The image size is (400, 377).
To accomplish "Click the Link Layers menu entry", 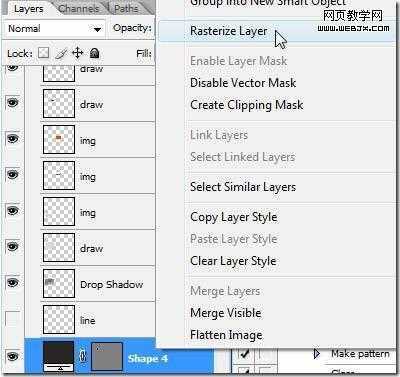I will [219, 135].
